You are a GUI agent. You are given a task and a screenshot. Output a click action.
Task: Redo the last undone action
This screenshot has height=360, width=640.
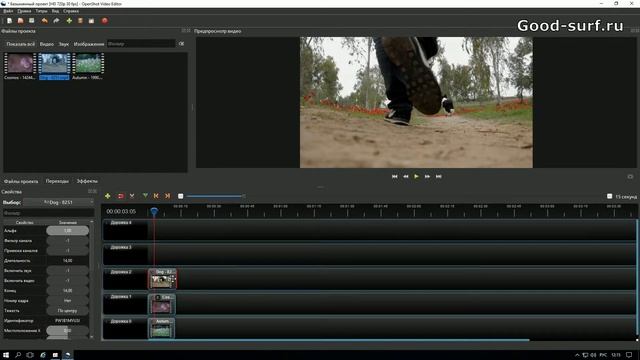coord(56,21)
